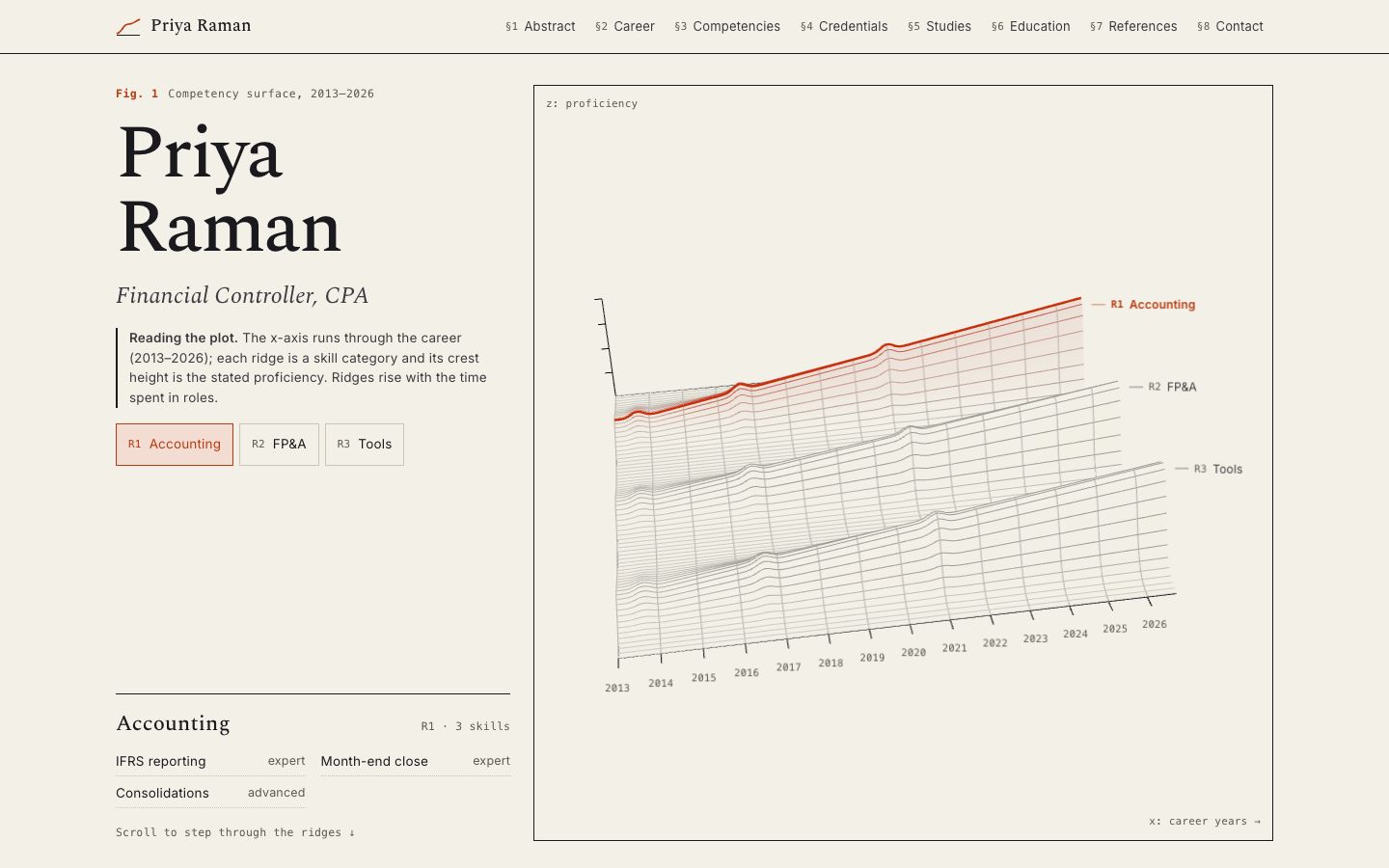Click the 'Reading the plot.' bold text
1389x868 pixels.
[183, 338]
